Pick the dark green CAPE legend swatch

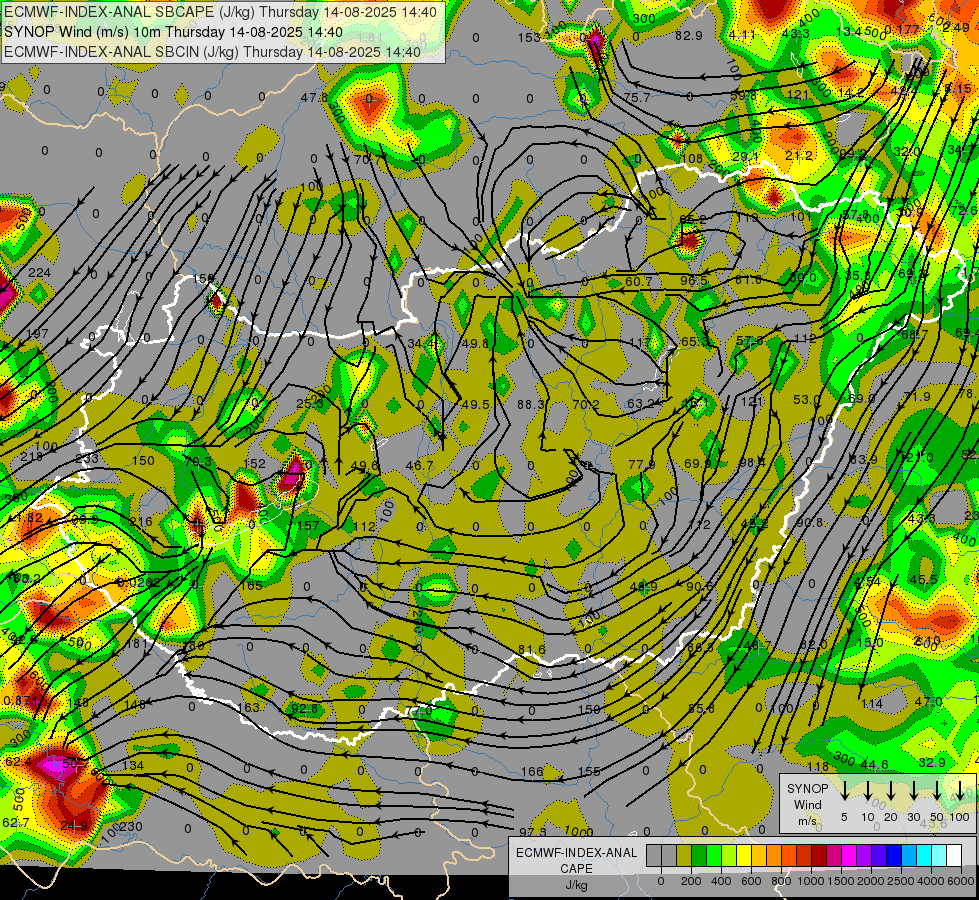[x=699, y=855]
